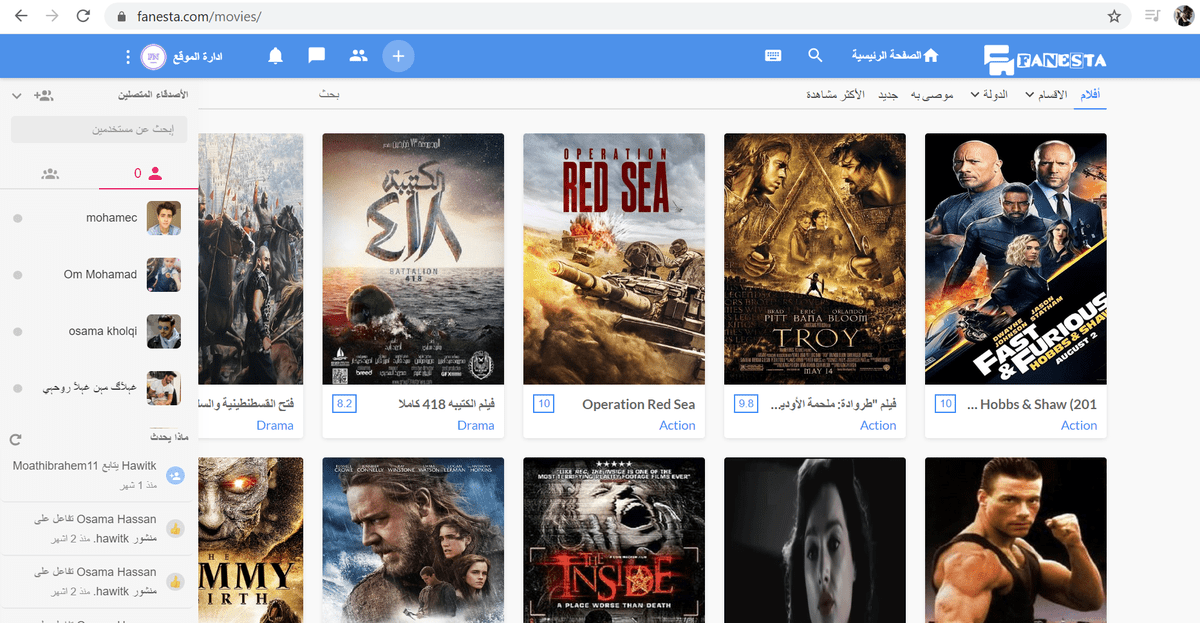Image resolution: width=1200 pixels, height=623 pixels.
Task: Open the notifications bell
Action: tap(276, 56)
